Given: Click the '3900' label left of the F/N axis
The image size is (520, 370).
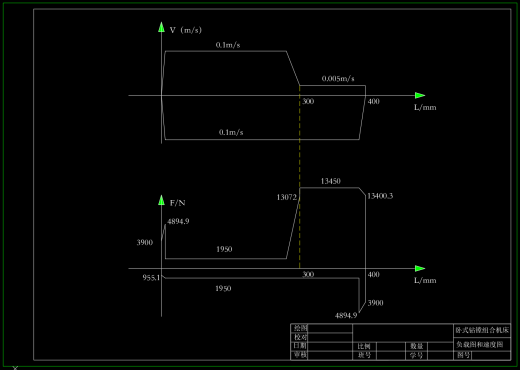Looking at the screenshot, I should (x=145, y=242).
